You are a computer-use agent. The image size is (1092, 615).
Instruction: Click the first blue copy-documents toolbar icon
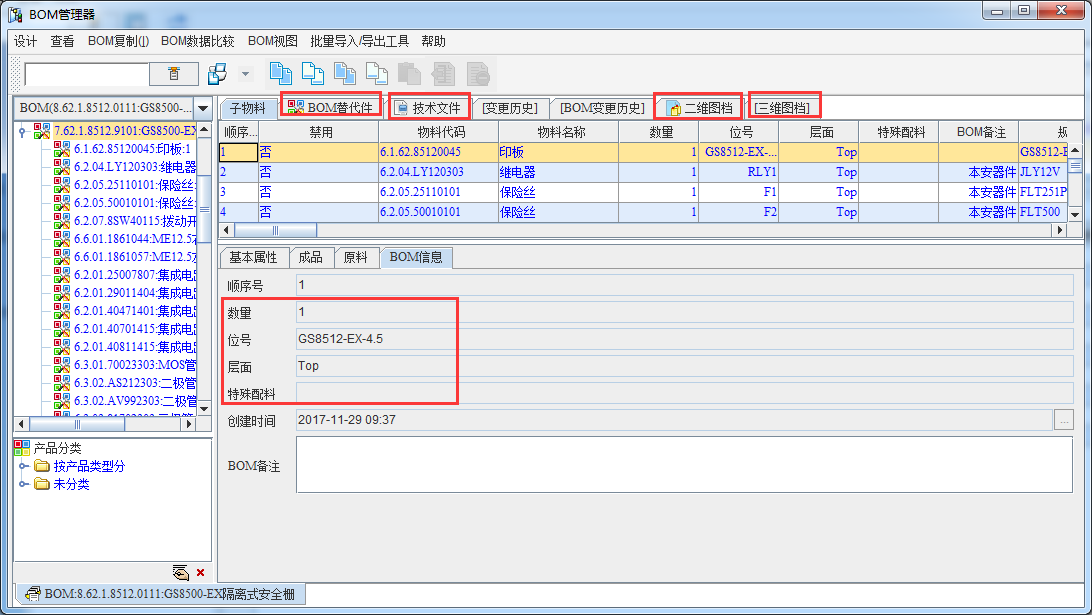pyautogui.click(x=281, y=73)
